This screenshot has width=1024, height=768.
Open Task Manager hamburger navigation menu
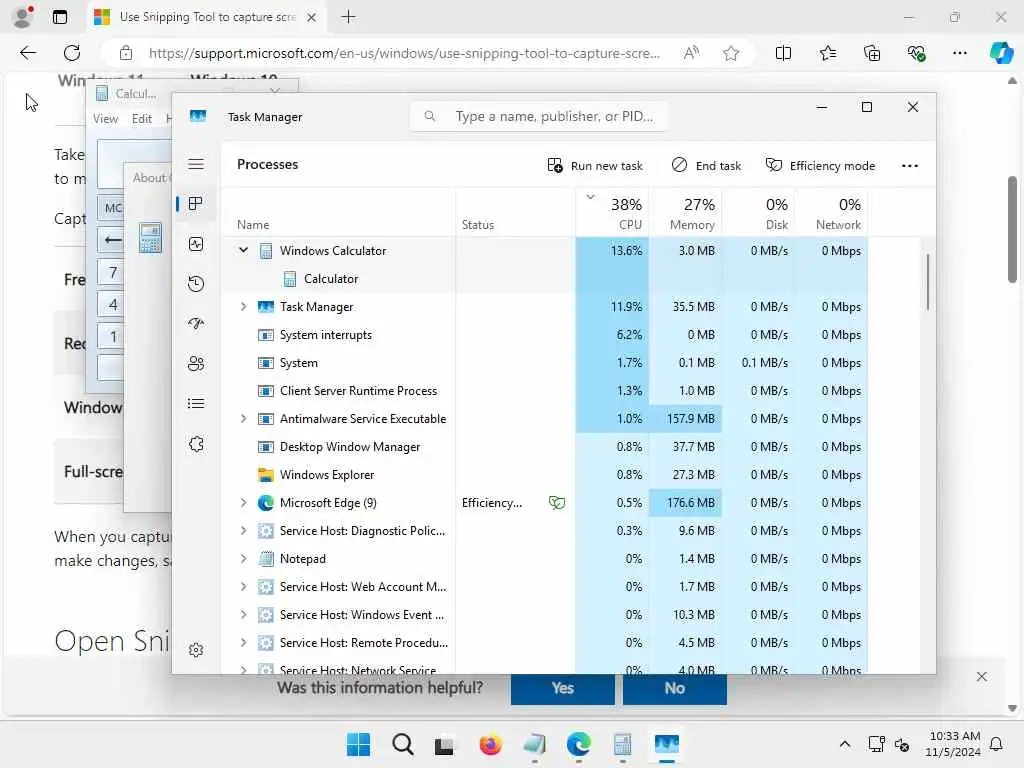click(x=196, y=164)
